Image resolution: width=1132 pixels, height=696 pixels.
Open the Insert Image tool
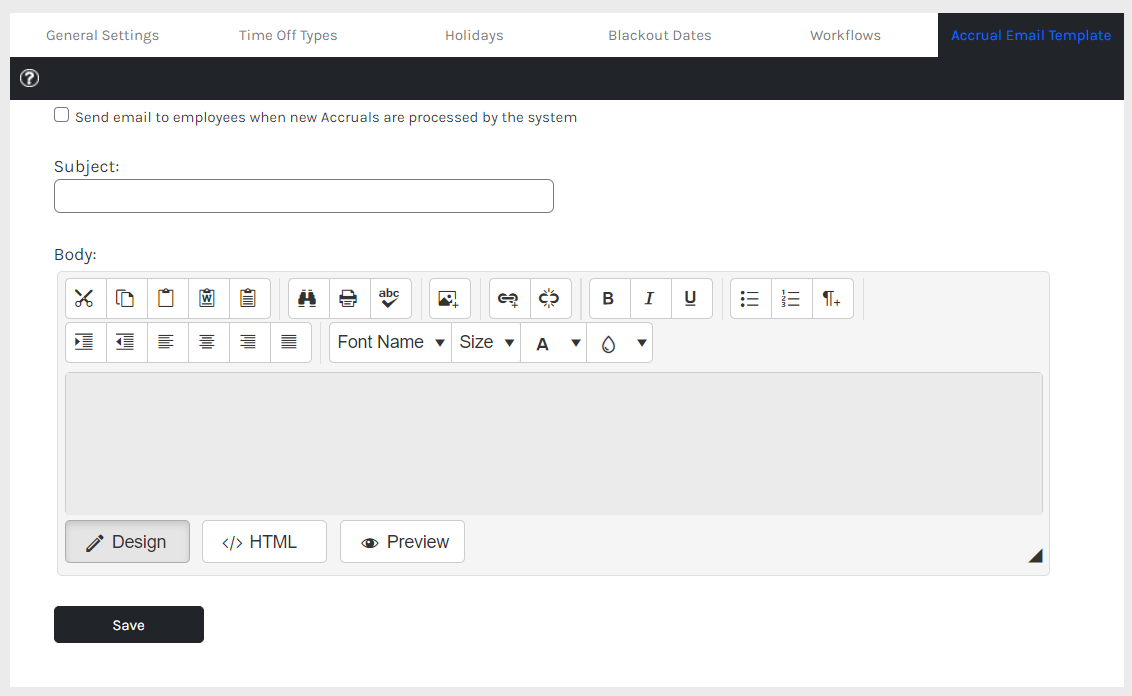[x=449, y=298]
